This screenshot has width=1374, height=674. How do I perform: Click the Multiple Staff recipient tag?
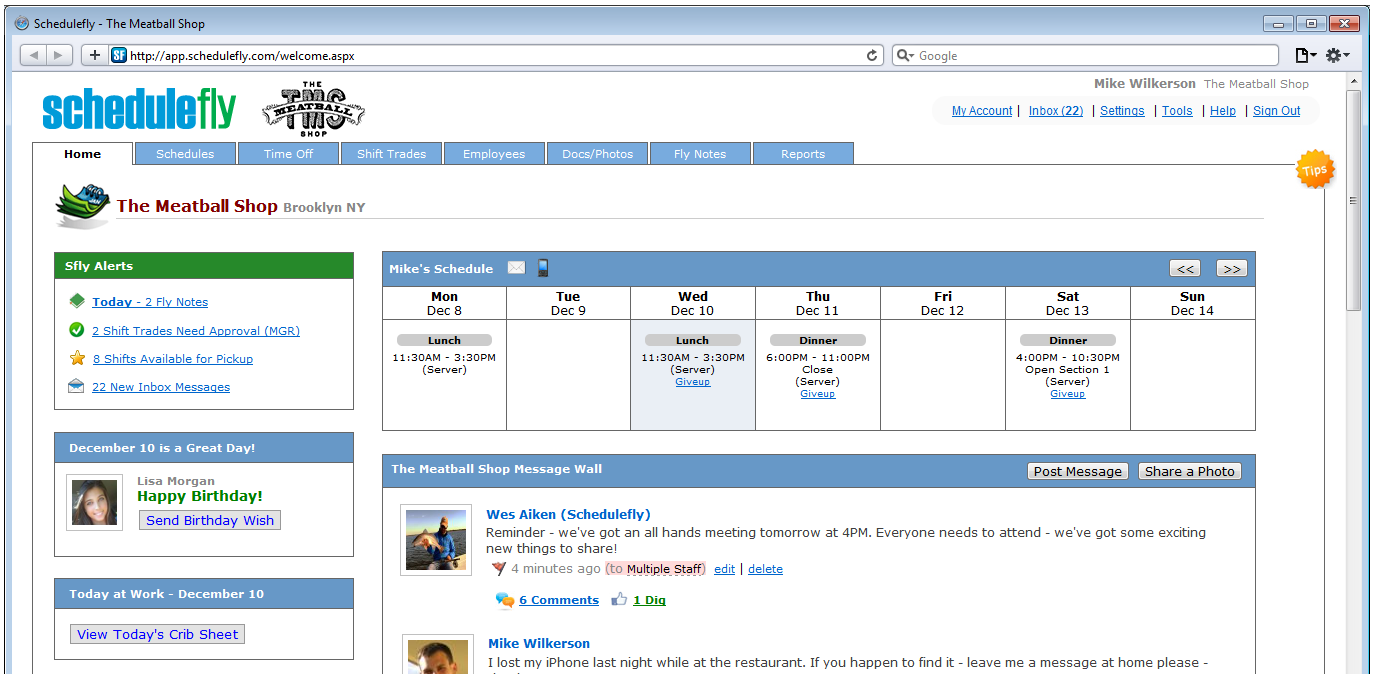click(663, 569)
